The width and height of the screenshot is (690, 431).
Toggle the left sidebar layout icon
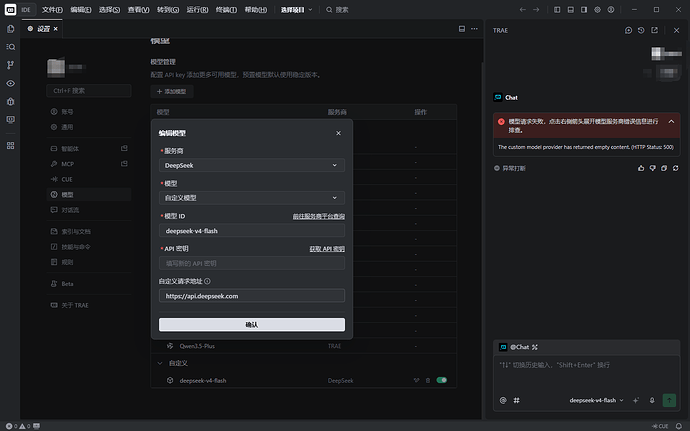(557, 10)
